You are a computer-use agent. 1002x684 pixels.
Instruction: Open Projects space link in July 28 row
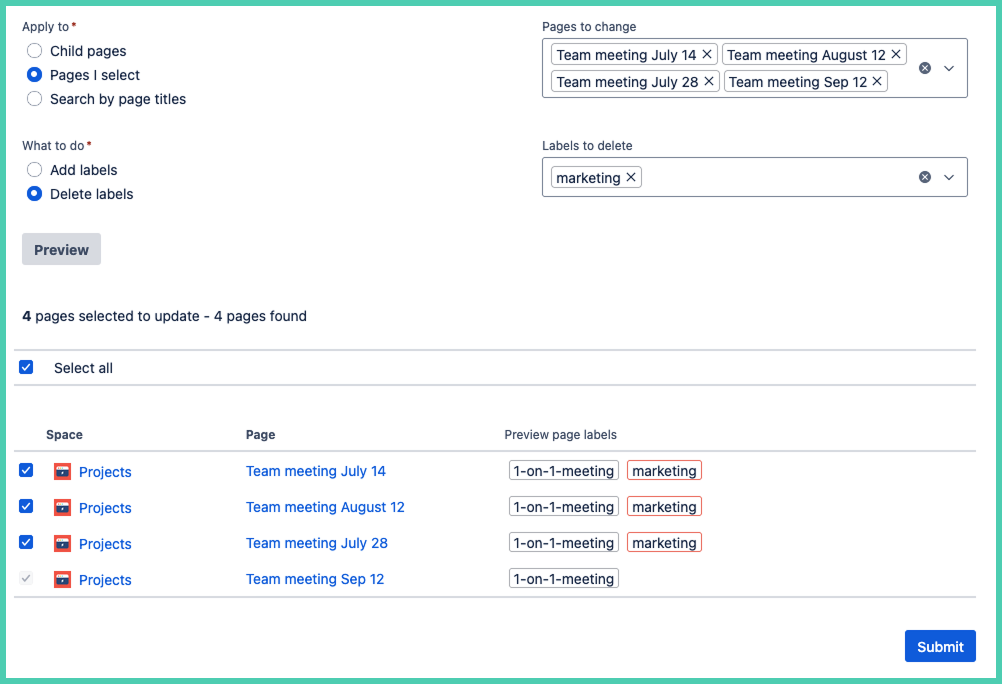click(x=105, y=544)
